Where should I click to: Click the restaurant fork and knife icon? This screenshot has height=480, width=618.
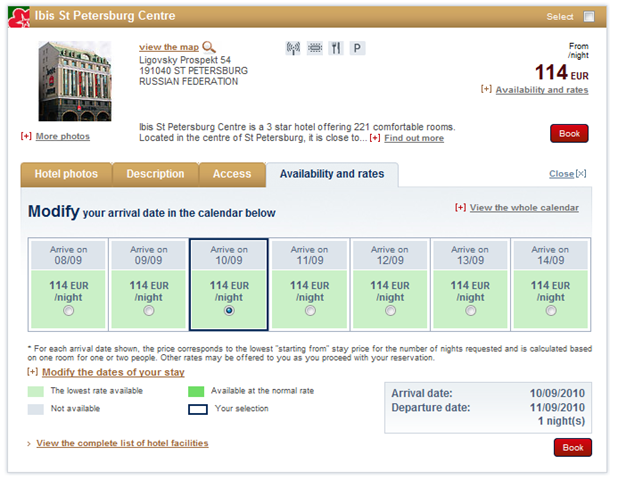pos(336,48)
